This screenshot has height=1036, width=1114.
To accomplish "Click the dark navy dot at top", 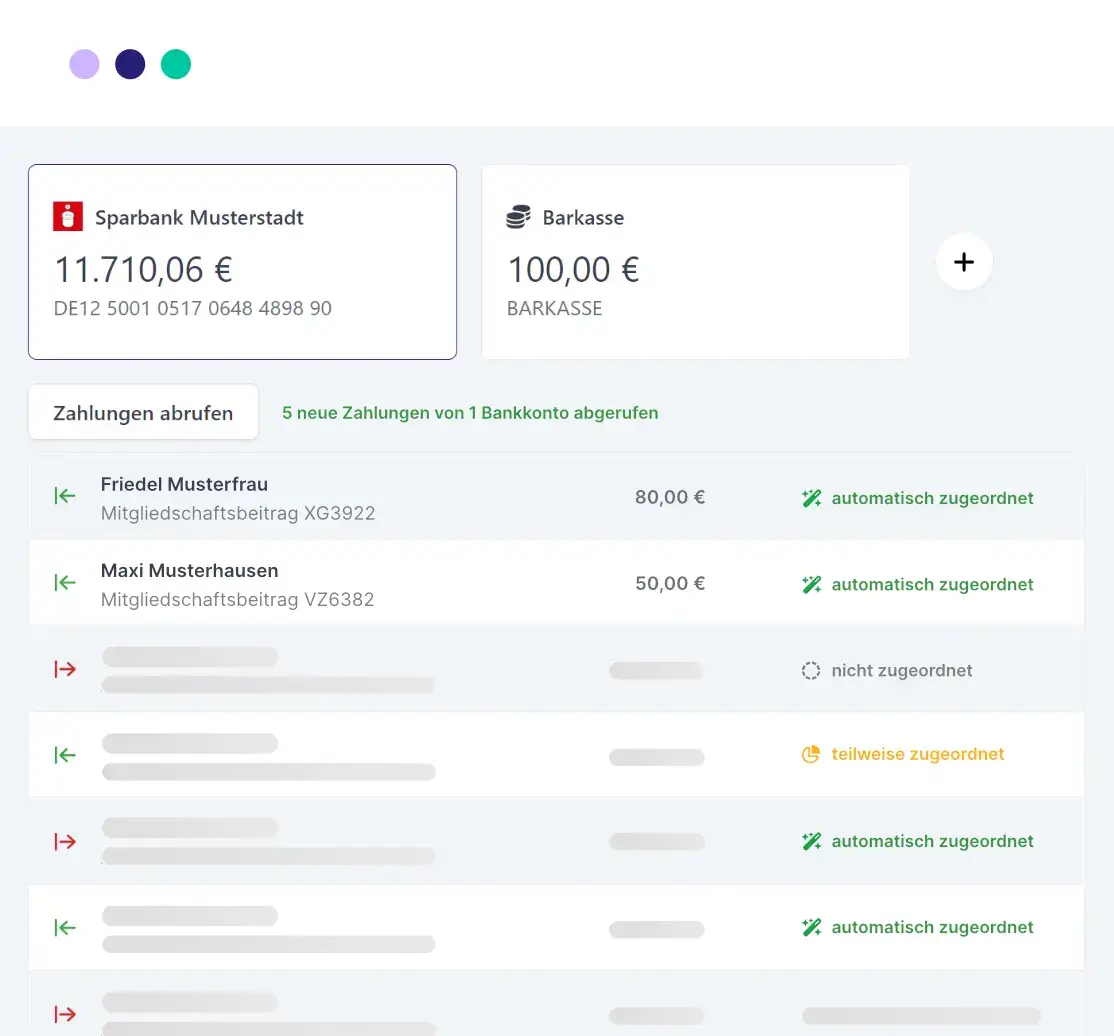I will tap(130, 64).
